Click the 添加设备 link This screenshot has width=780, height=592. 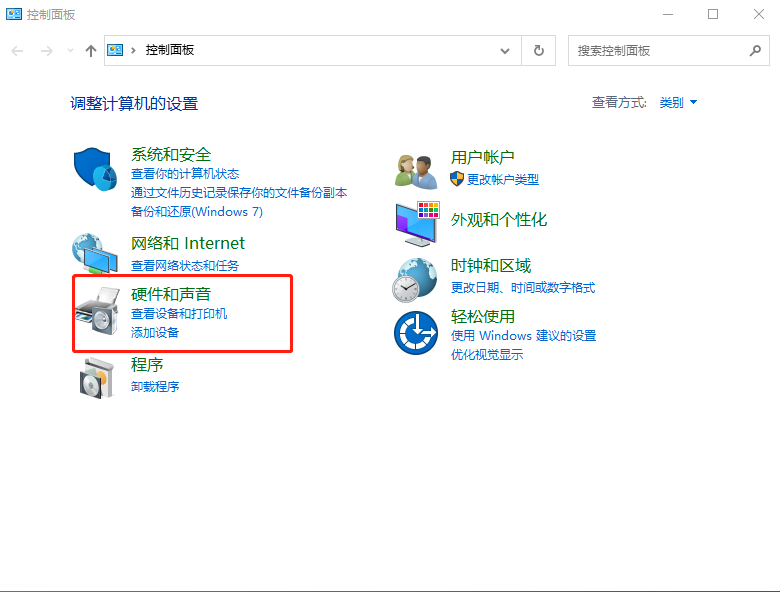[x=155, y=333]
